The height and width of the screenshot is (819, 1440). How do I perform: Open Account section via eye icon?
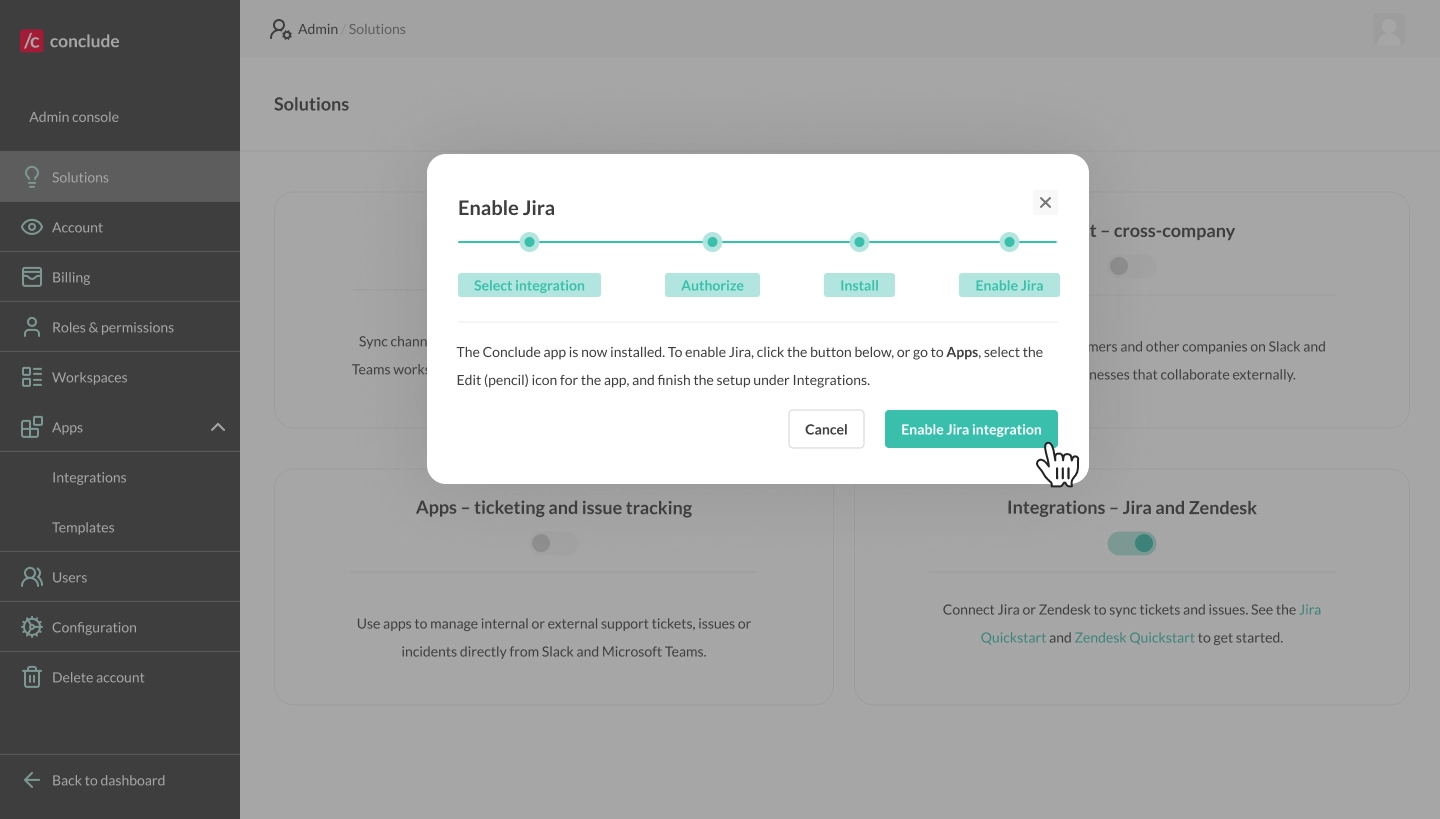pos(31,226)
